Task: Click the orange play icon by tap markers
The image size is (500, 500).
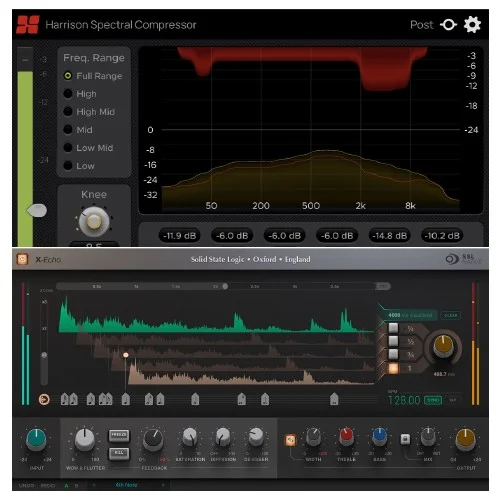Action: pos(44,399)
